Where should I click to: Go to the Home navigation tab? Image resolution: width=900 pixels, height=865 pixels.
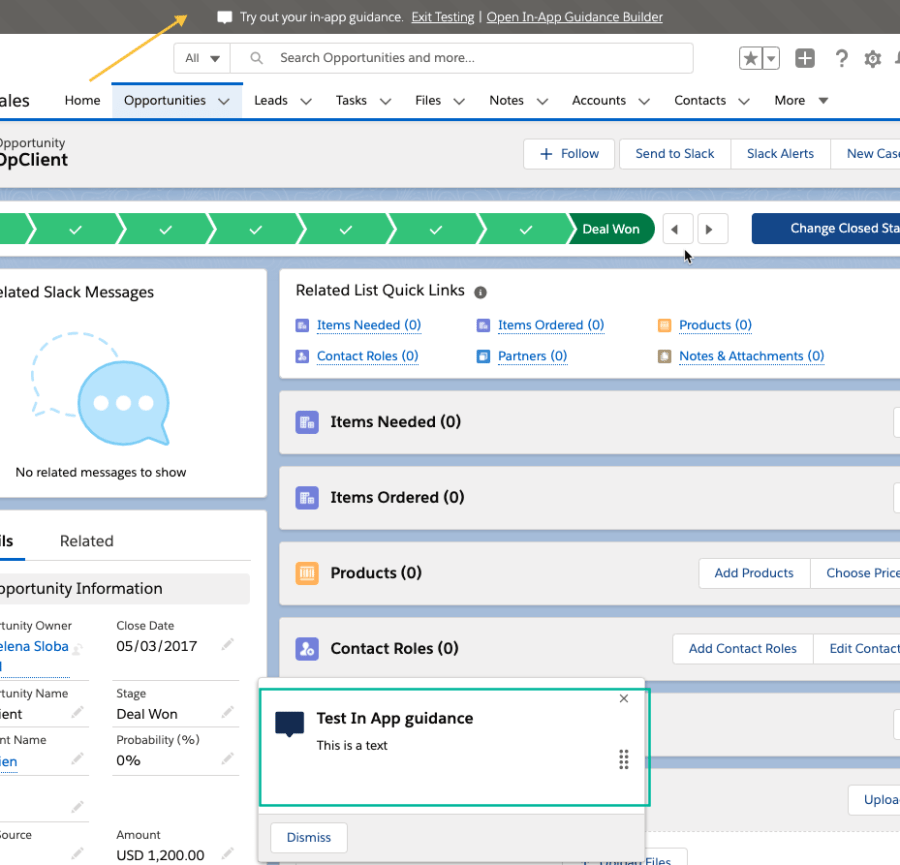[82, 100]
